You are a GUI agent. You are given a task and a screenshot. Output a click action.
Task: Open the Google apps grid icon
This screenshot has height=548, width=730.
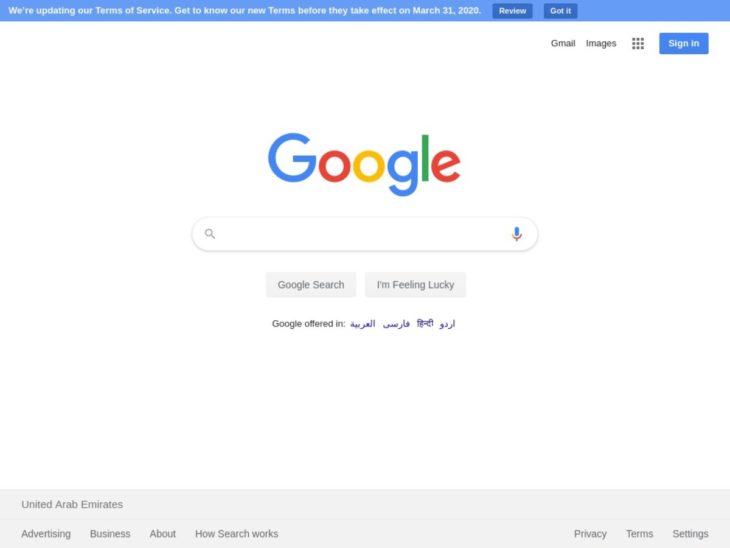638,43
